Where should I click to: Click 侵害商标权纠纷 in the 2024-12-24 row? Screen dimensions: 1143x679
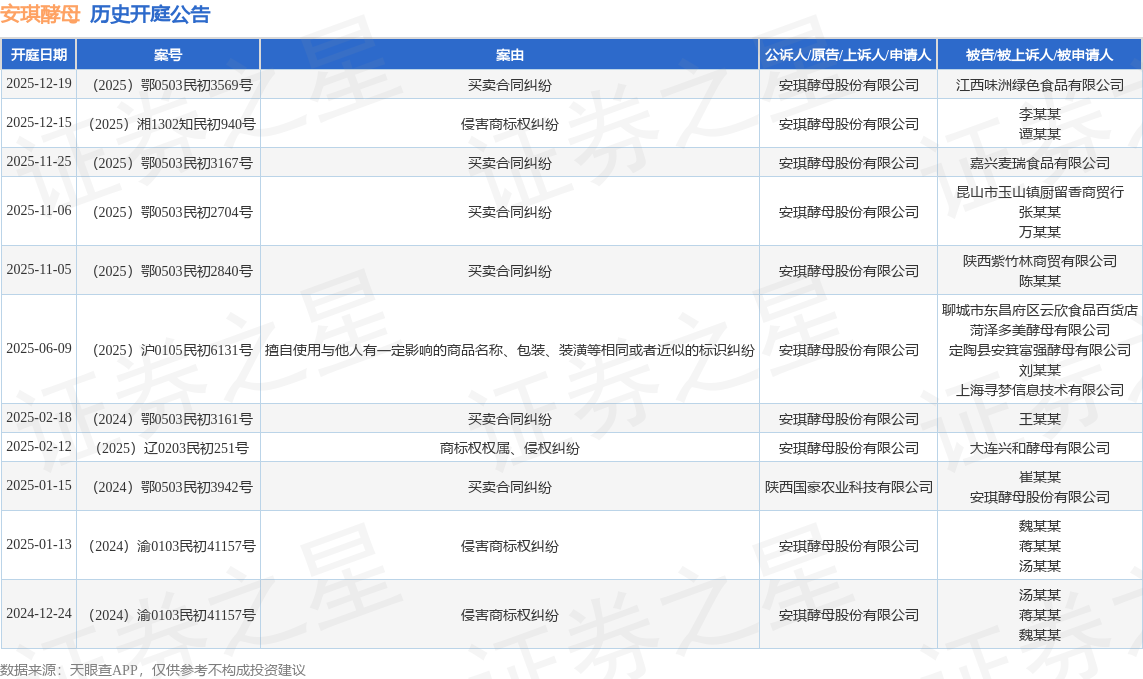click(x=510, y=616)
